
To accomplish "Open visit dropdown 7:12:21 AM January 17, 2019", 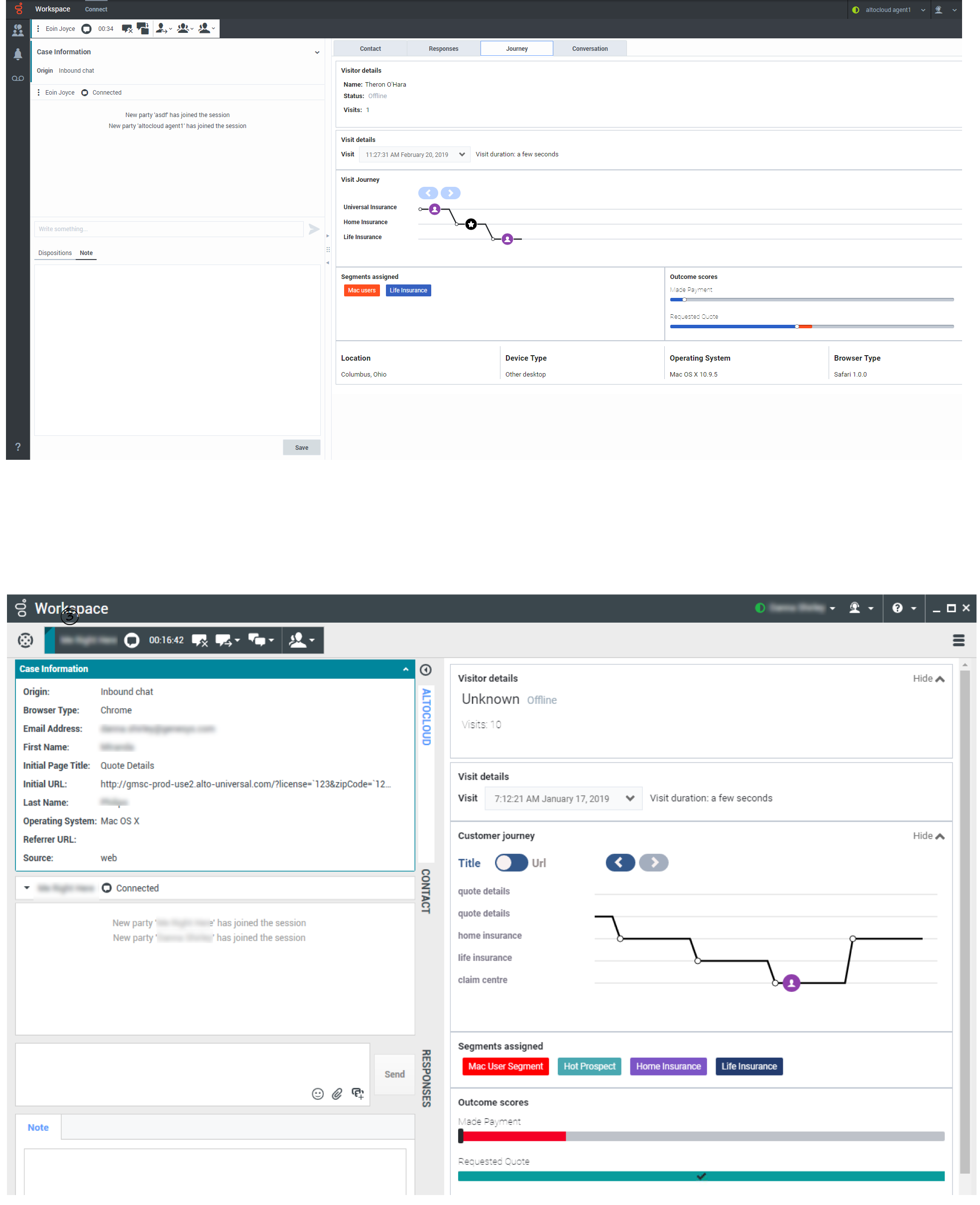I will point(563,798).
